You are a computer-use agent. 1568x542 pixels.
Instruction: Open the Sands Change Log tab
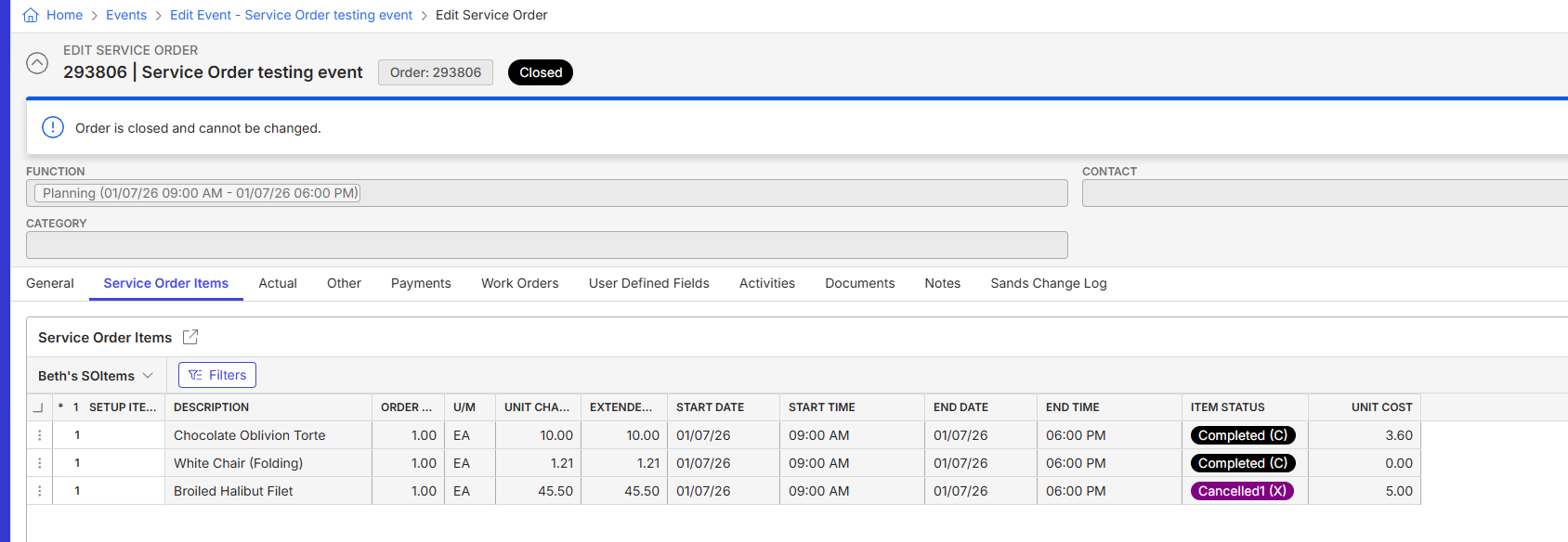coord(1049,283)
